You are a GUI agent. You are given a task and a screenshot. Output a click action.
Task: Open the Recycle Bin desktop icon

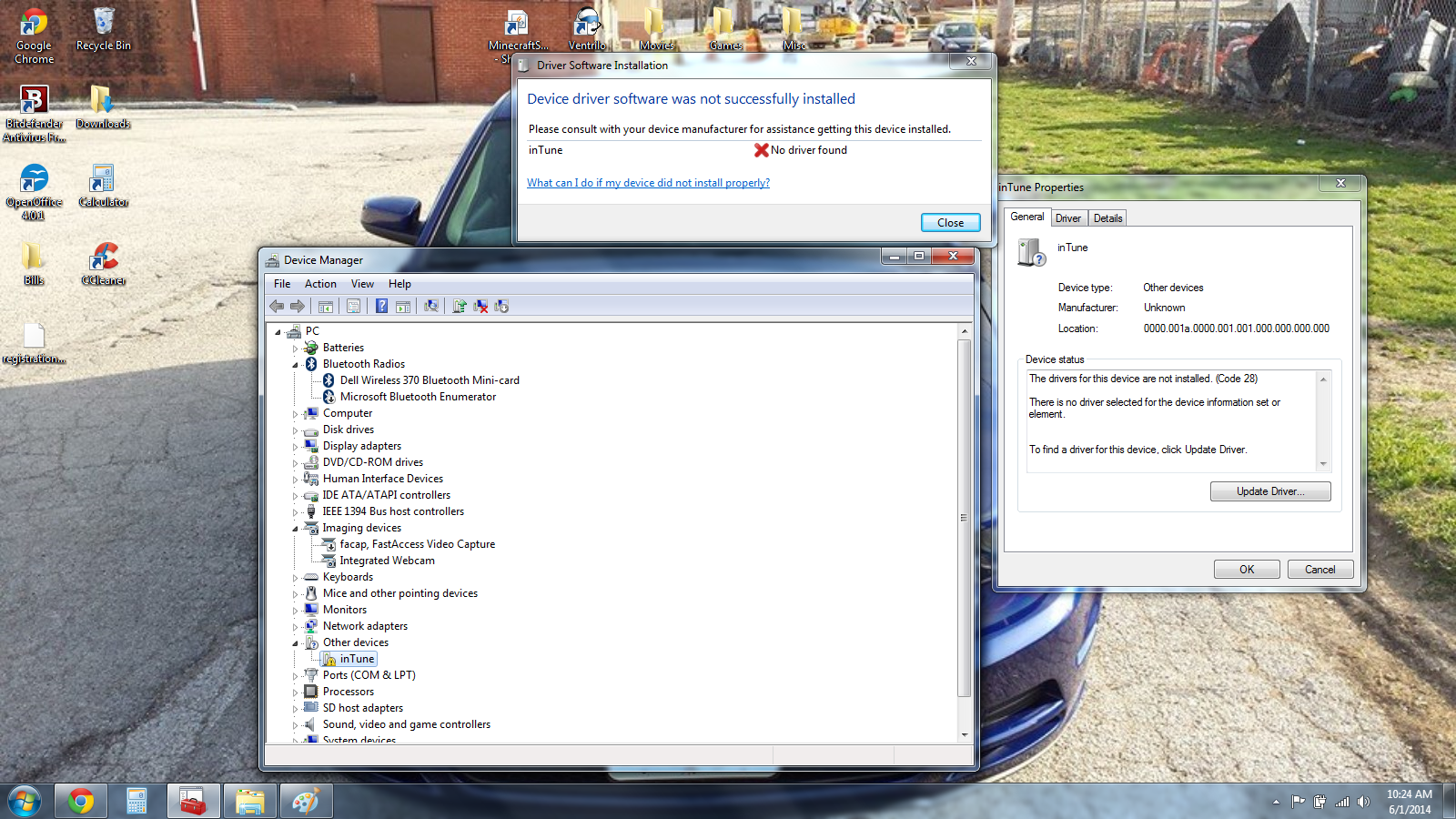pyautogui.click(x=104, y=29)
